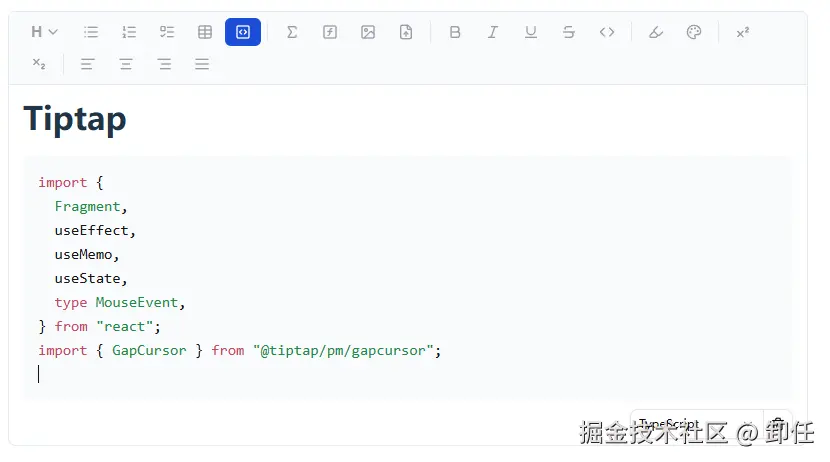
Task: Click the "react" string in code
Action: pos(124,327)
